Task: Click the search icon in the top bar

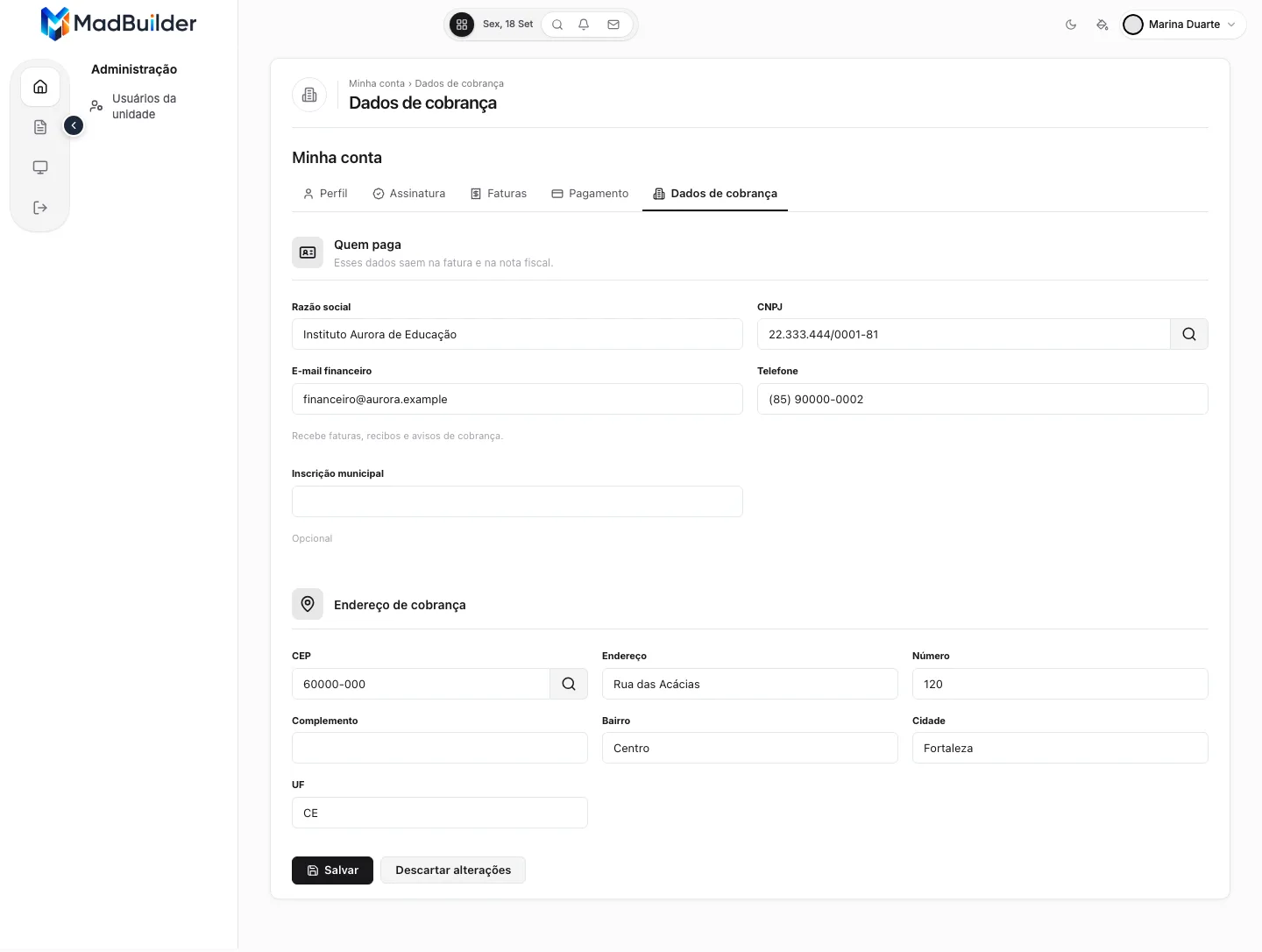Action: (557, 25)
